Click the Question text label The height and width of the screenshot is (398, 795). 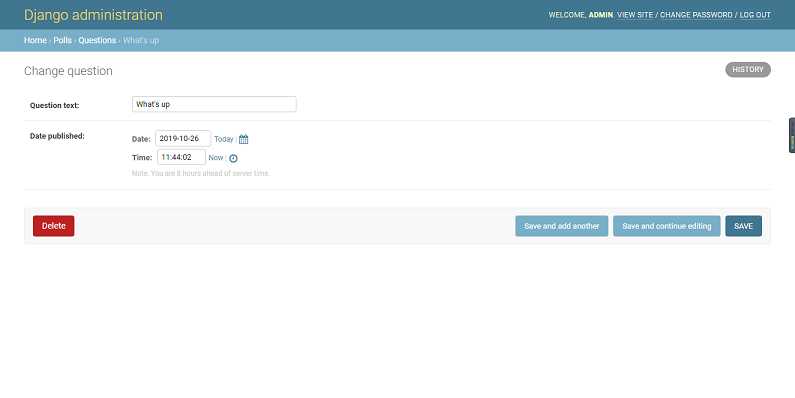(x=54, y=105)
